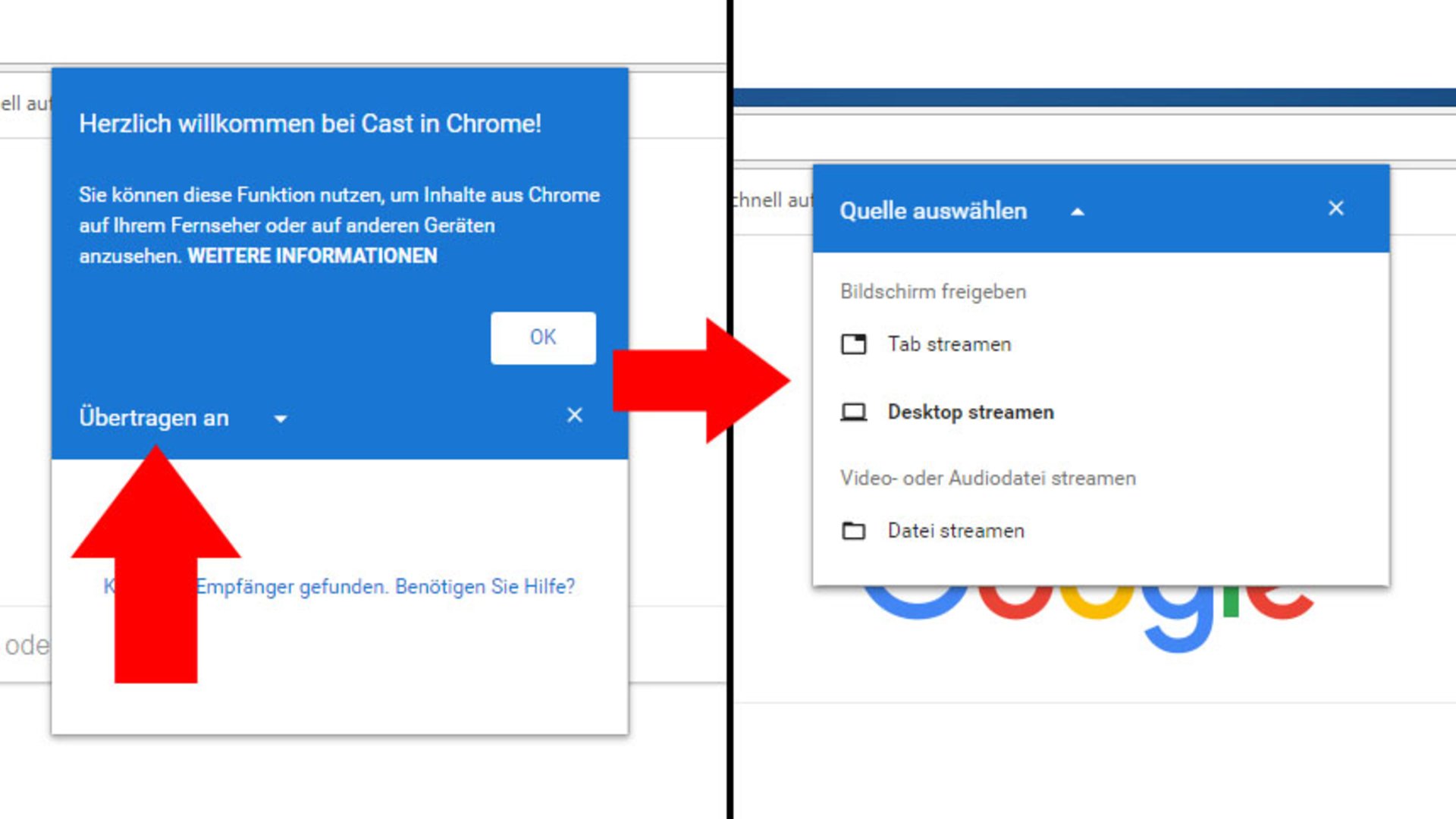Click the Herzlich willkommen bei Cast heading
Image resolution: width=1456 pixels, height=819 pixels.
point(310,124)
